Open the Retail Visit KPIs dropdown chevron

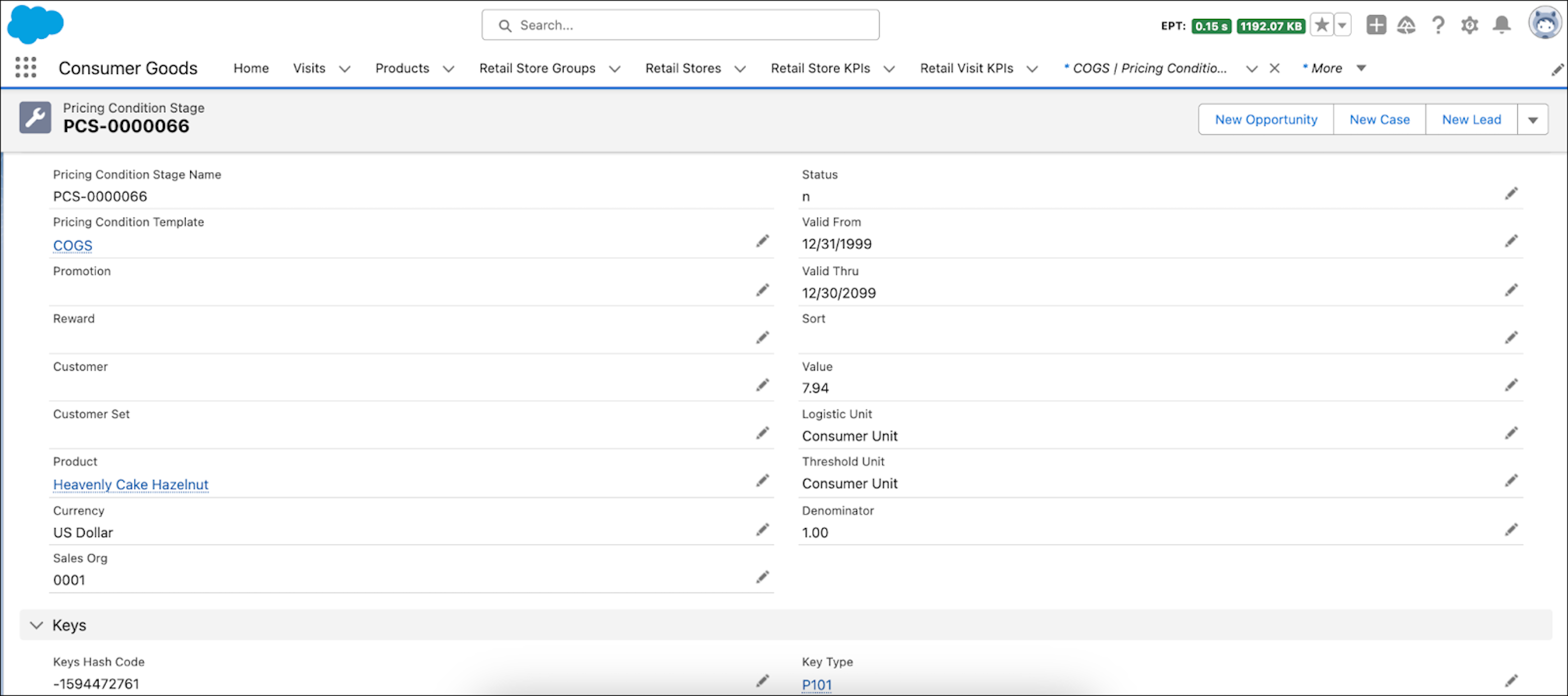point(1032,69)
